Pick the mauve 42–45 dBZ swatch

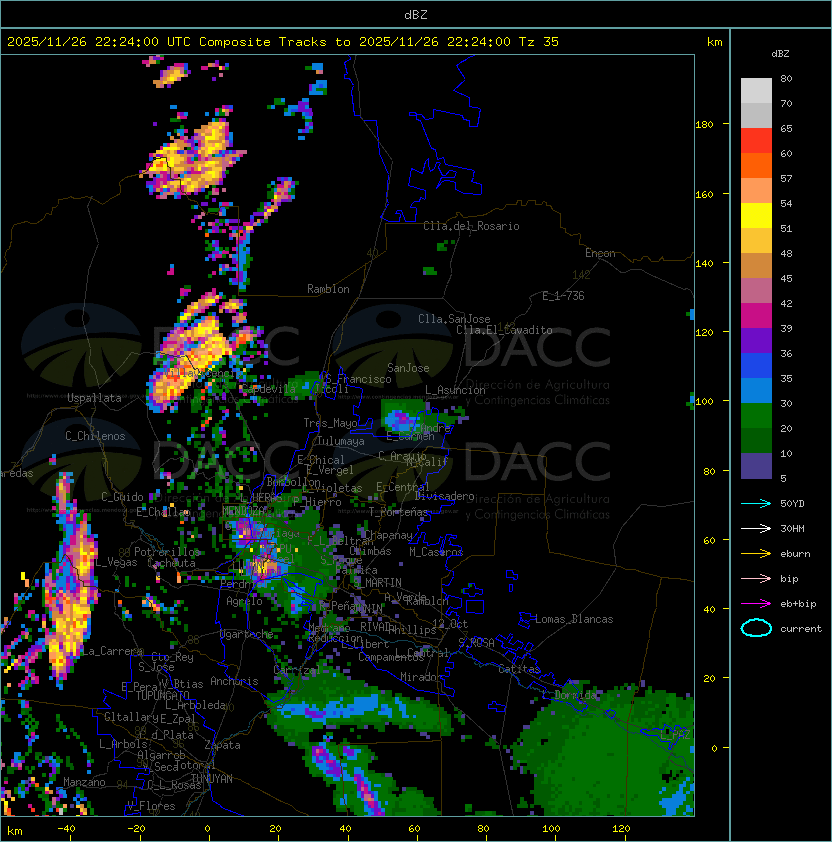coord(756,291)
